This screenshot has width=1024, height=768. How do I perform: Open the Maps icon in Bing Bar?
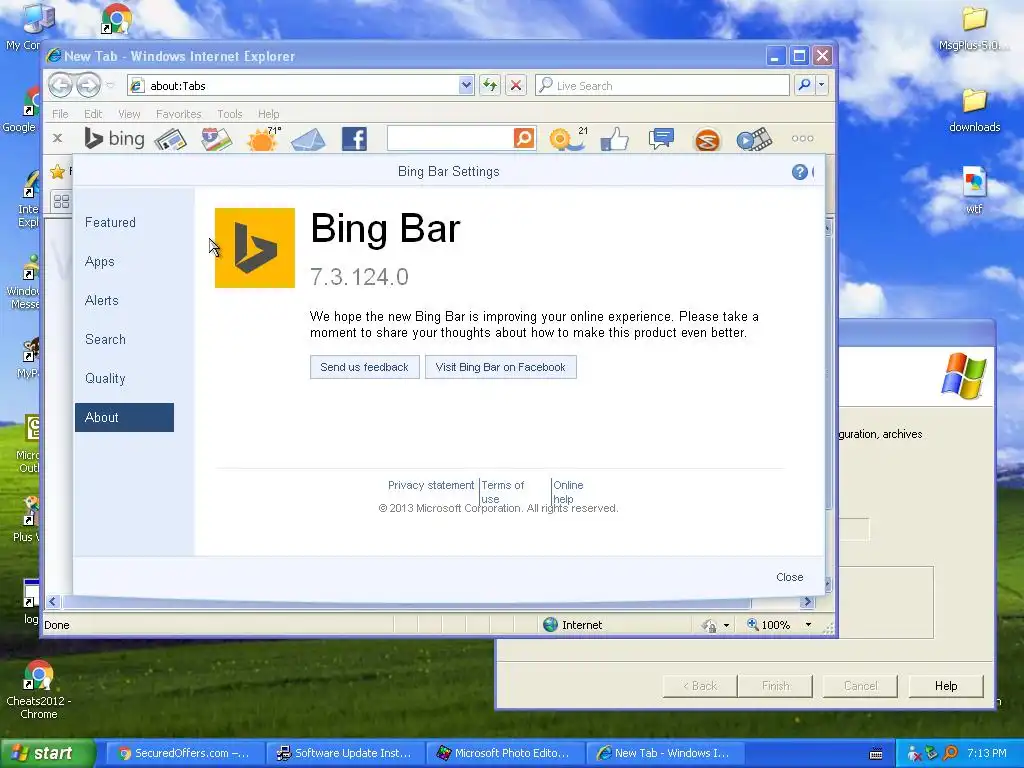click(216, 139)
